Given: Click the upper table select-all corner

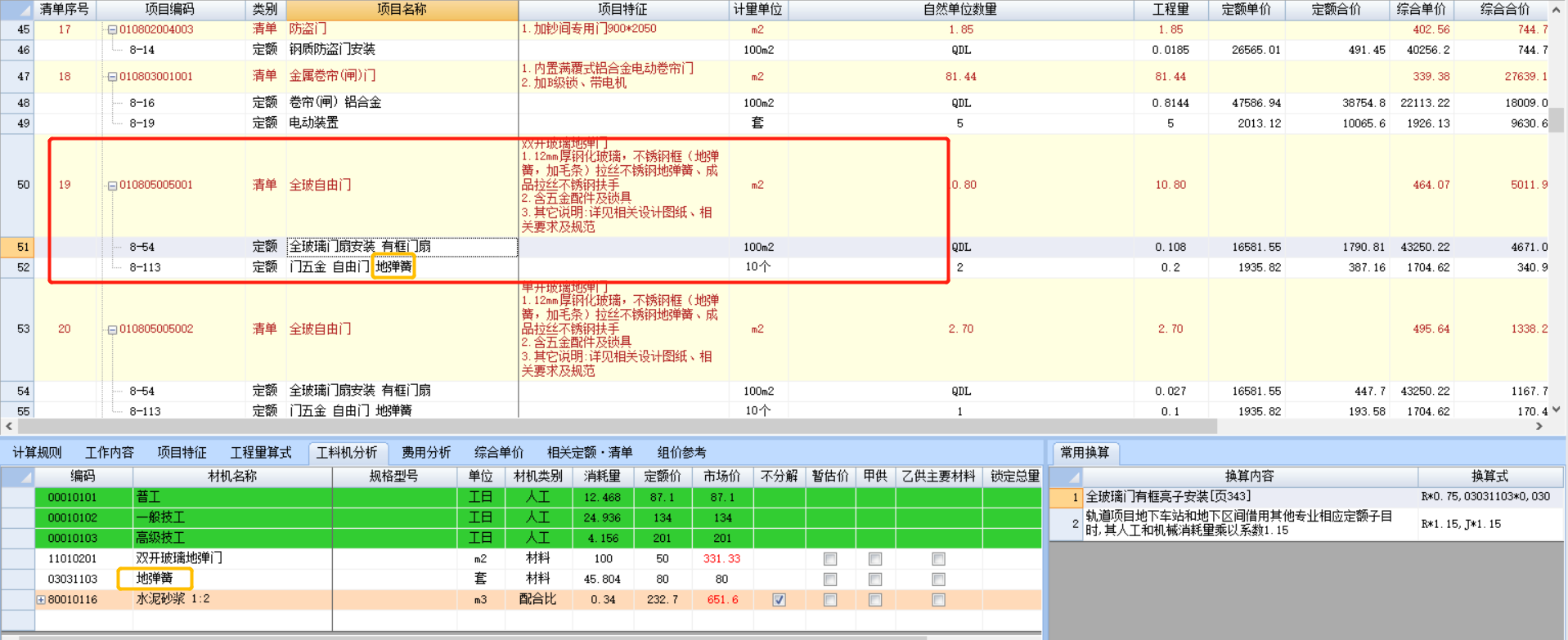Looking at the screenshot, I should pyautogui.click(x=17, y=10).
